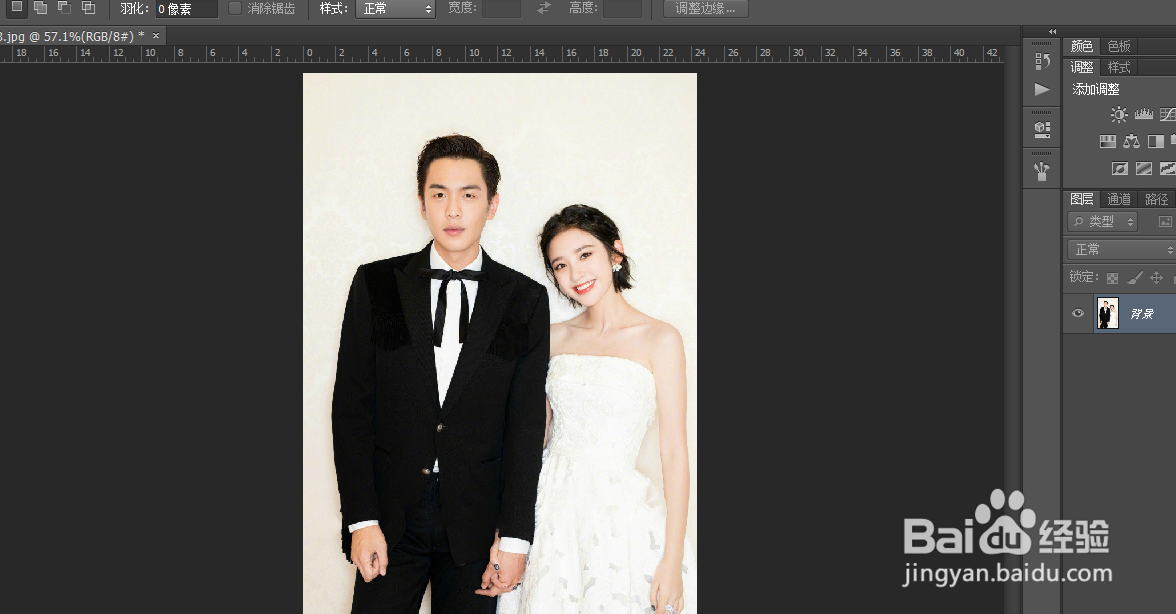Add a Threshold adjustment
The width and height of the screenshot is (1176, 614).
pyautogui.click(x=1168, y=169)
